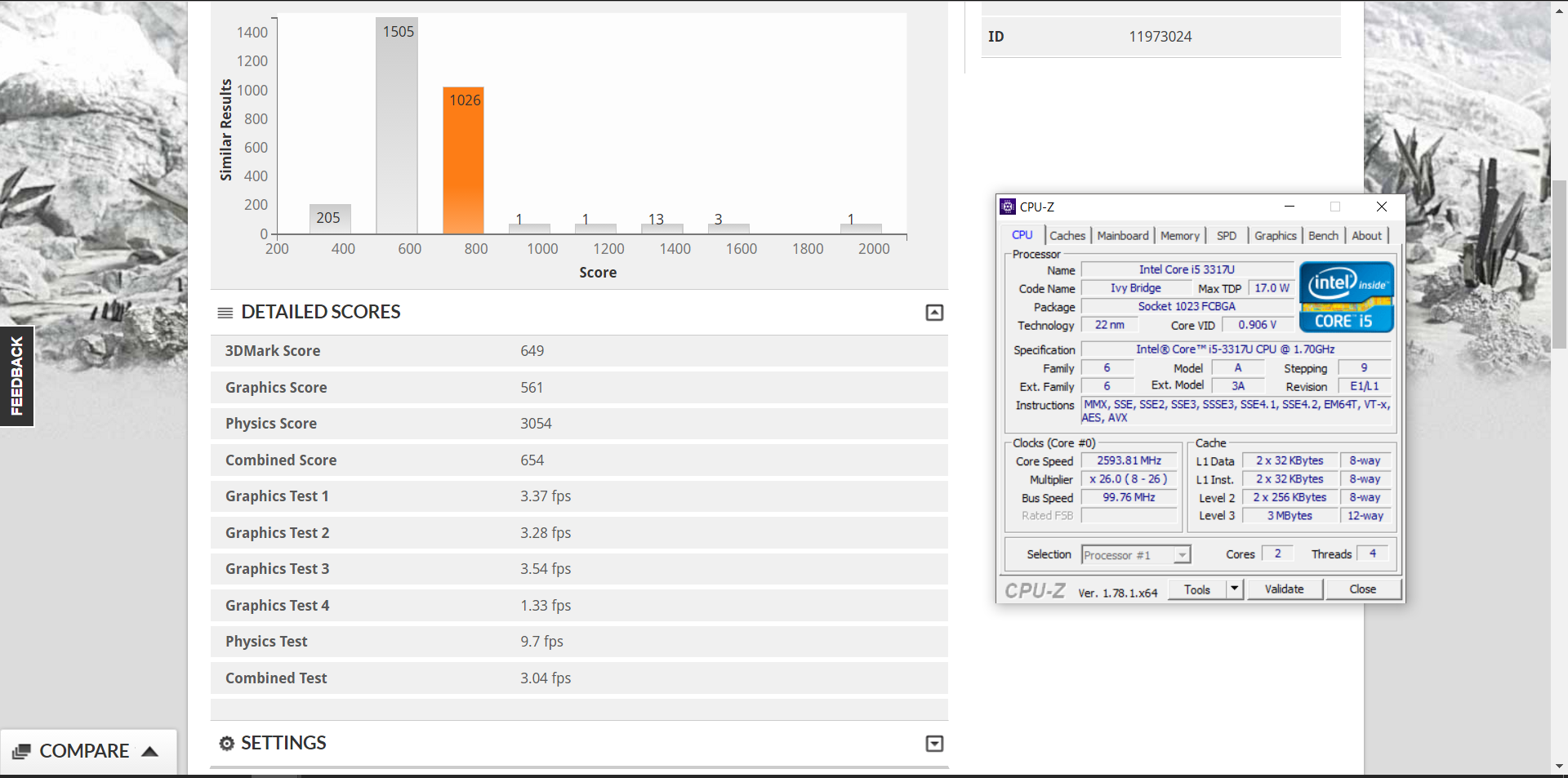This screenshot has width=1568, height=778.
Task: Open the Processor #1 selection dropdown
Action: pos(1136,555)
